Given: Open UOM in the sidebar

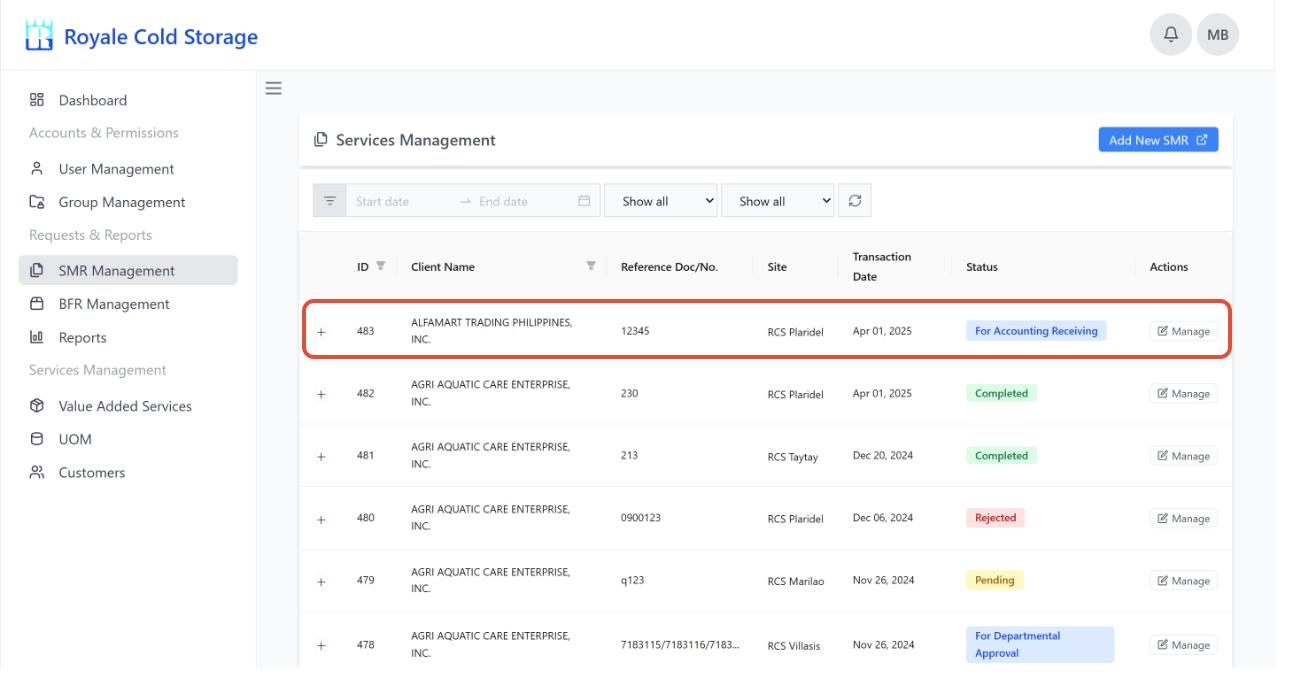Looking at the screenshot, I should [x=128, y=439].
